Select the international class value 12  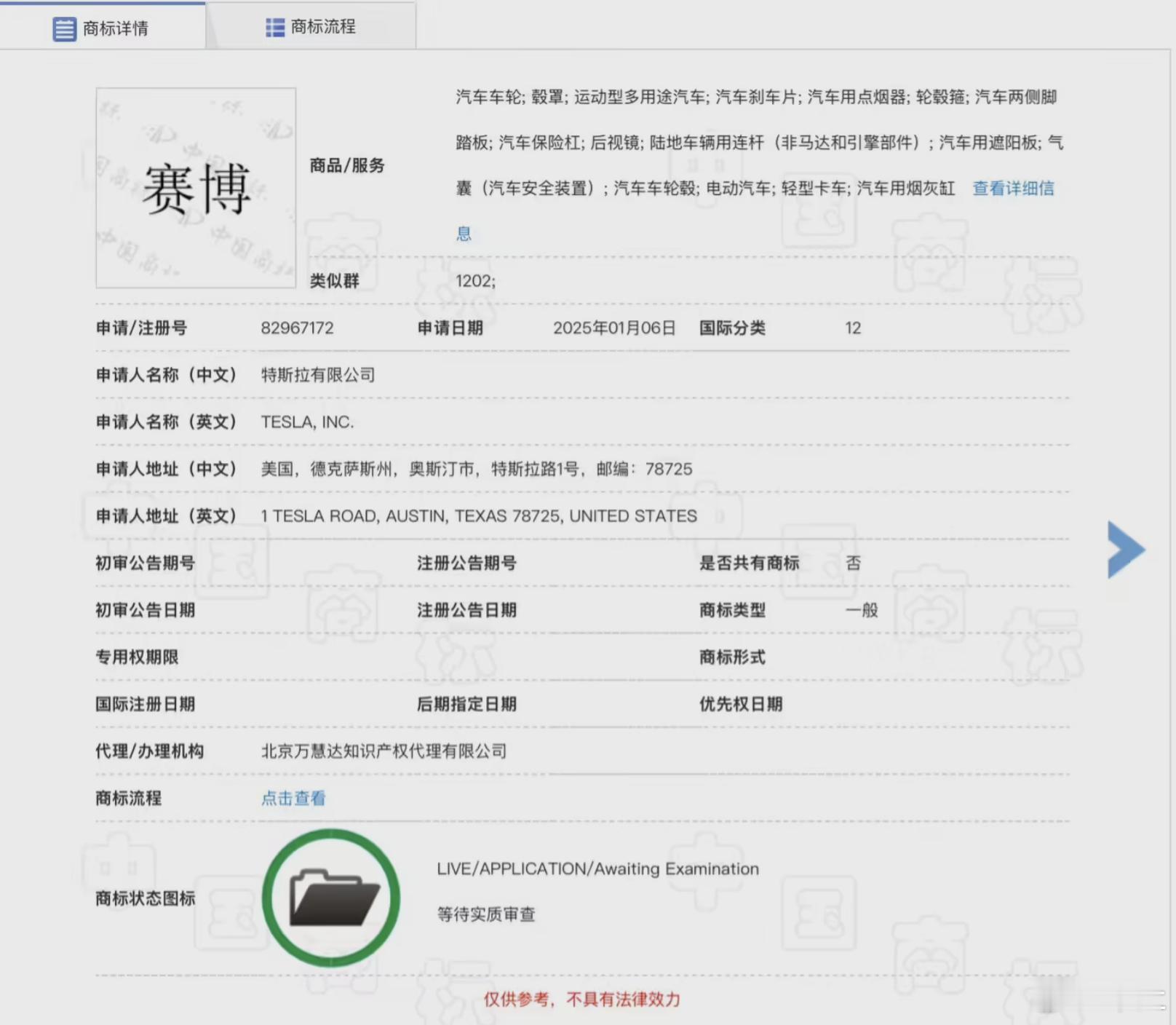pos(853,328)
